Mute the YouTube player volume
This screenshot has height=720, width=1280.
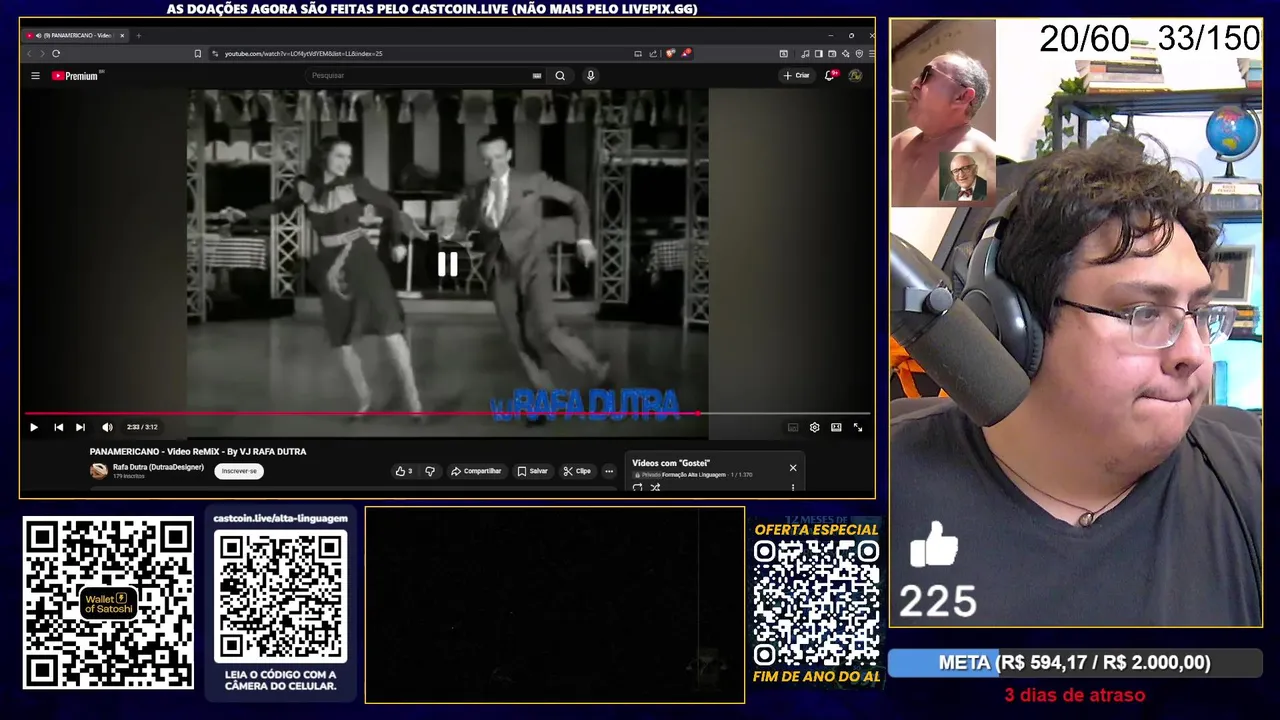click(107, 427)
